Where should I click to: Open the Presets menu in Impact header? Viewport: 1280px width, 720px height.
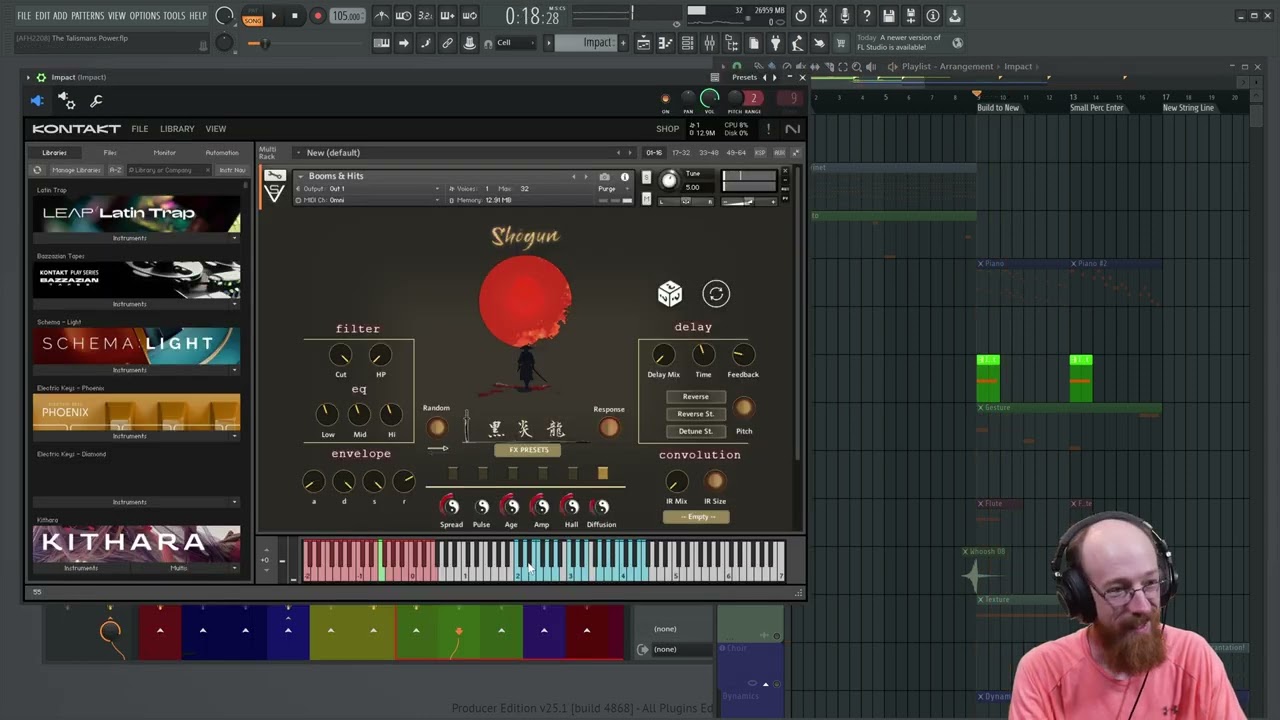coord(744,77)
